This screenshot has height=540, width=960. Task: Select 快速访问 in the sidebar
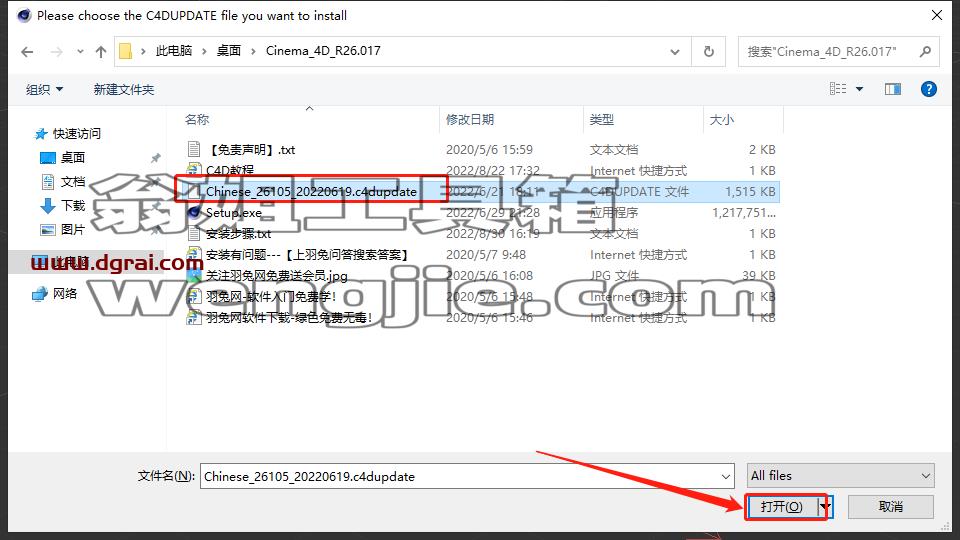point(77,133)
